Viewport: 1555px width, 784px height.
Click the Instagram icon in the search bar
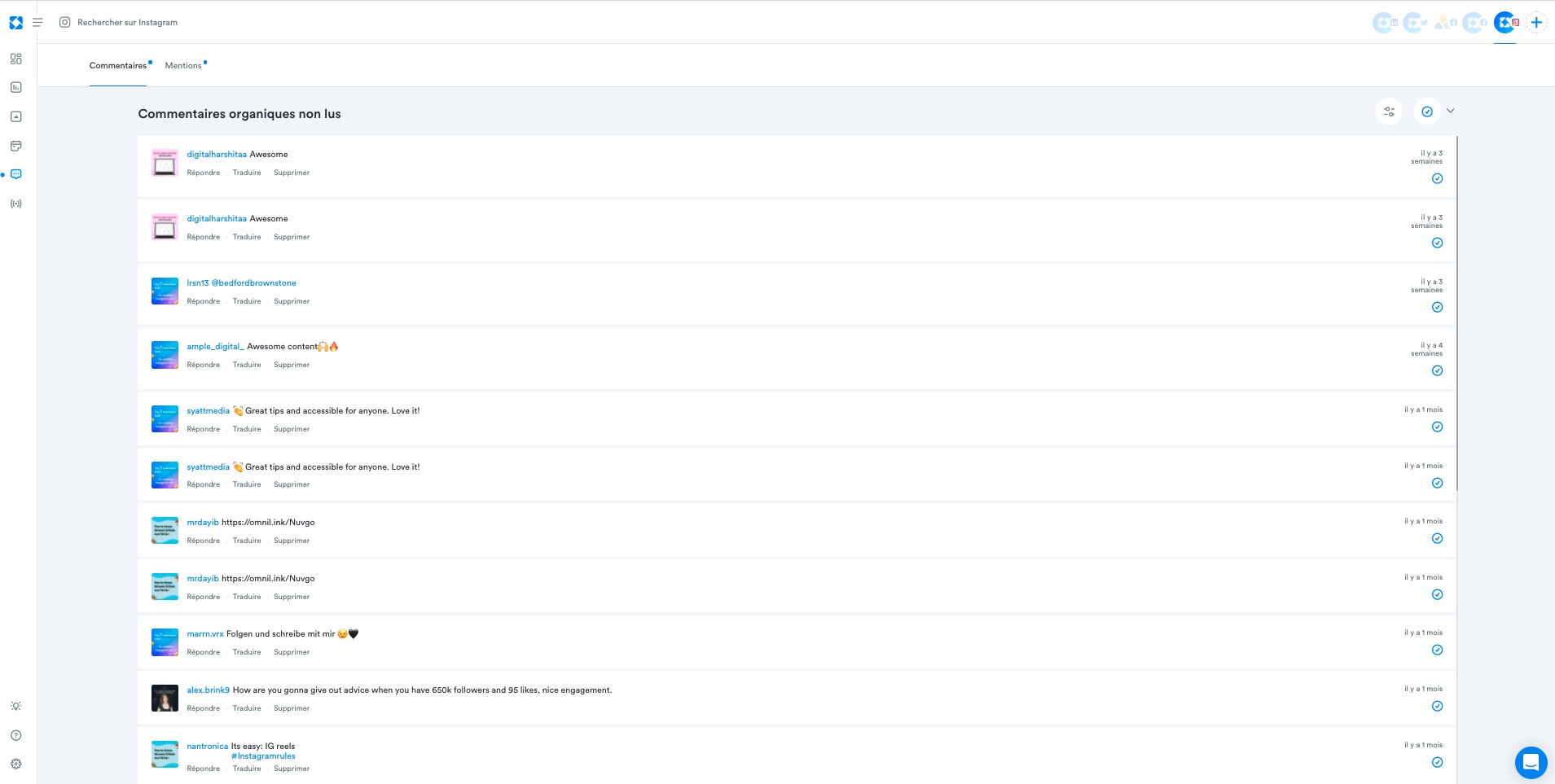(65, 22)
